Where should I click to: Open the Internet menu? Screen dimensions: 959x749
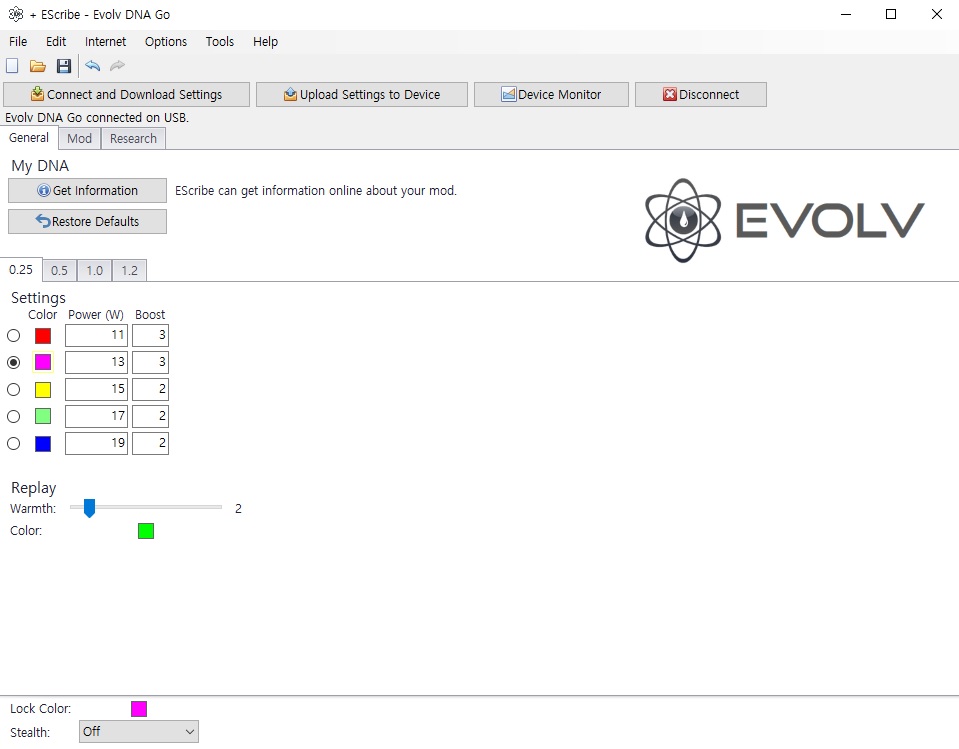105,42
